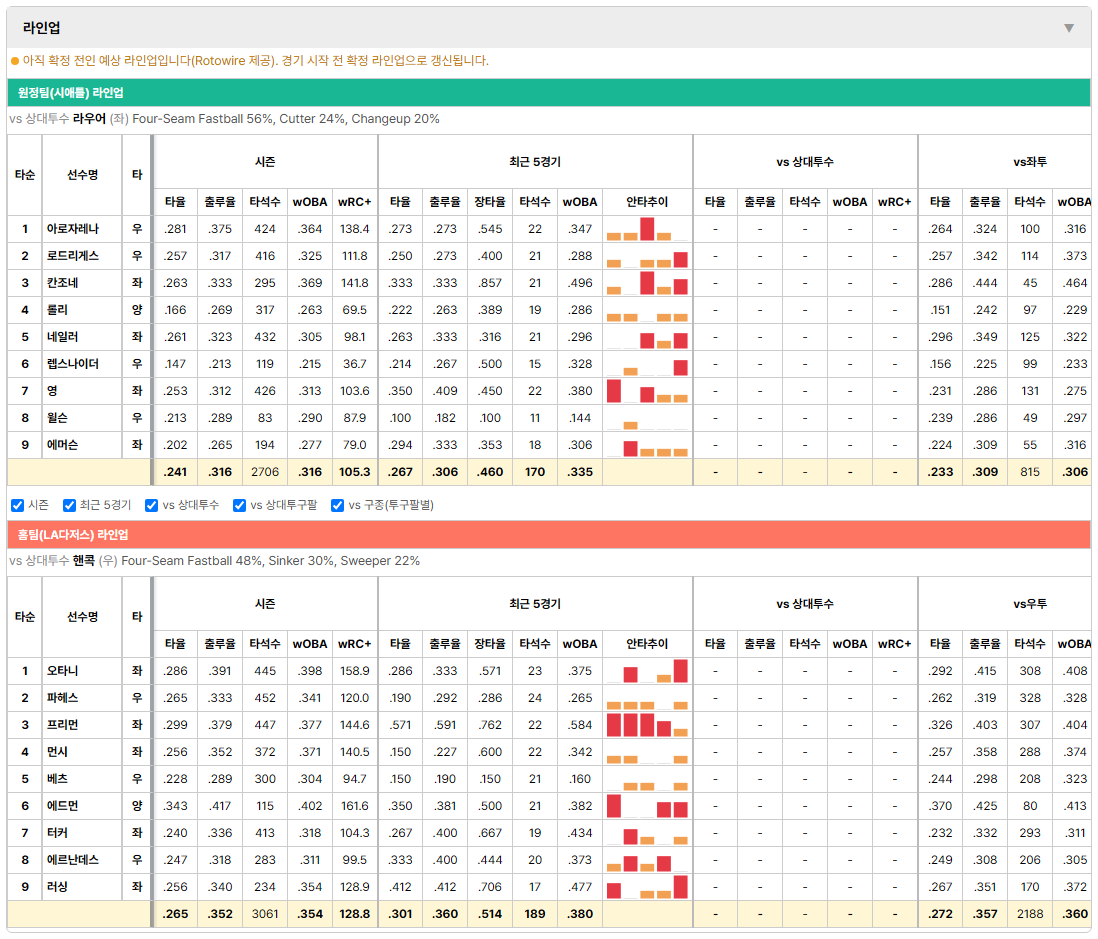Click 러싱 hit trend mini chart
The image size is (1098, 939).
pyautogui.click(x=647, y=887)
